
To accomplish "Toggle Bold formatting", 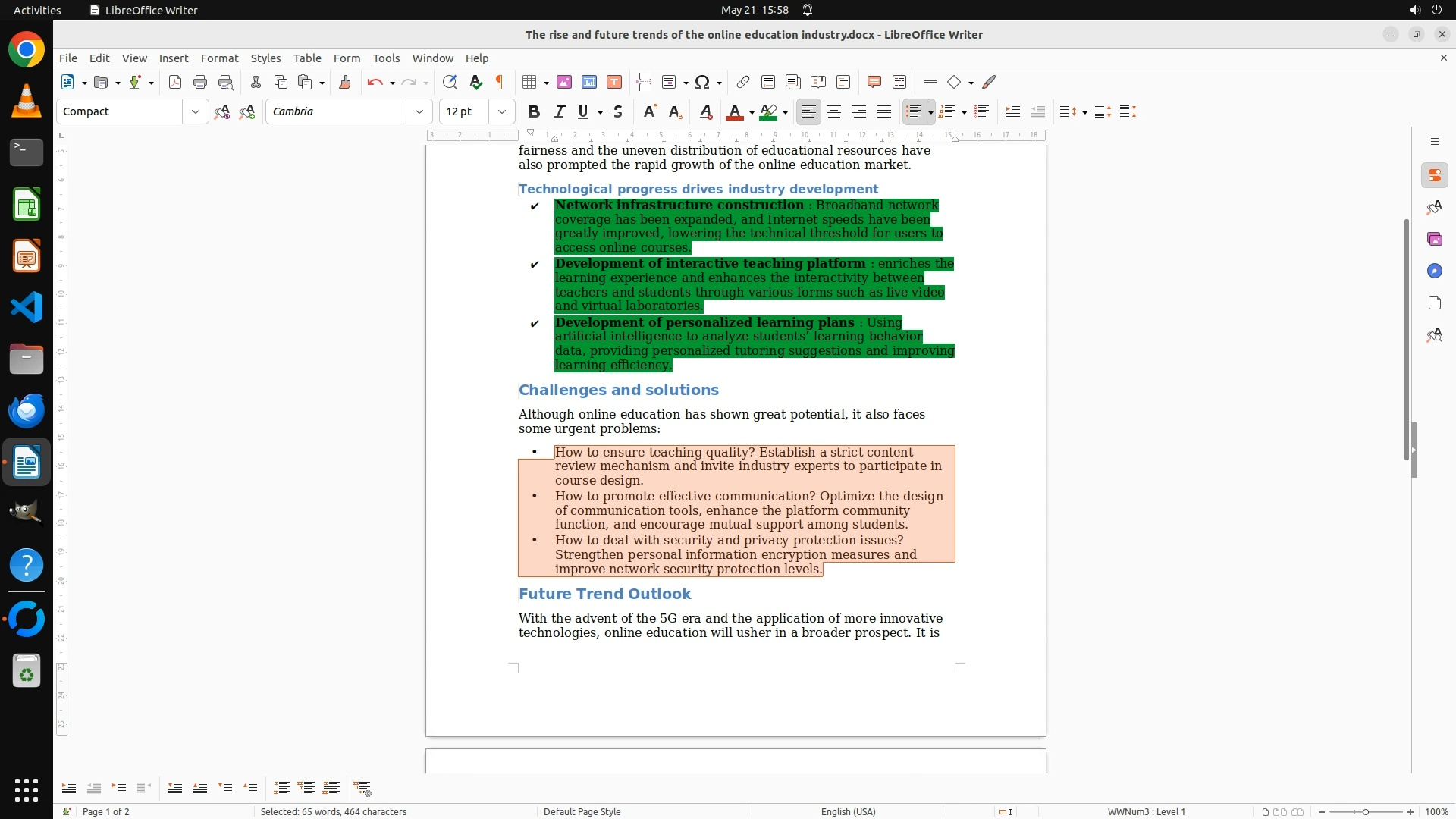I will [534, 111].
